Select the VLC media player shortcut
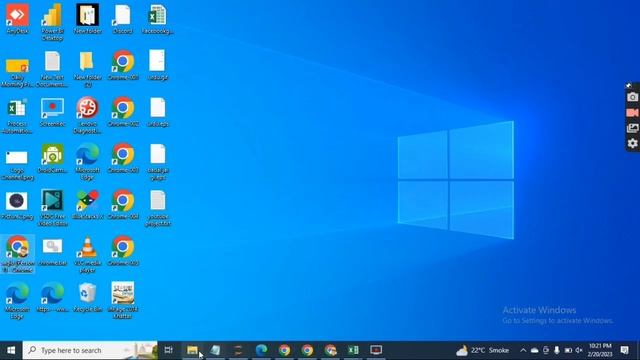640x360 pixels. pyautogui.click(x=87, y=255)
